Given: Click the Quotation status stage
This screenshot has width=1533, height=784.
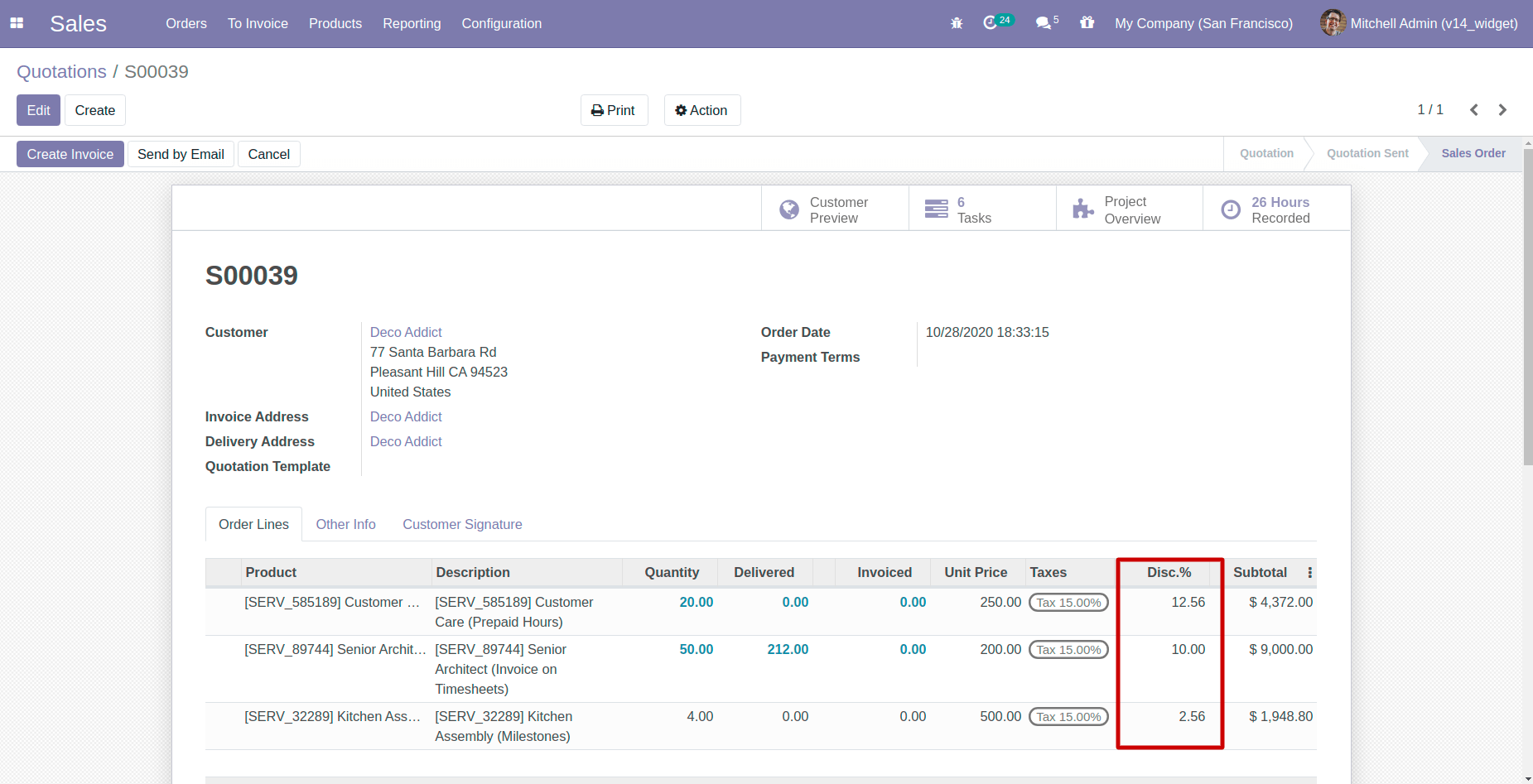Looking at the screenshot, I should (x=1266, y=153).
